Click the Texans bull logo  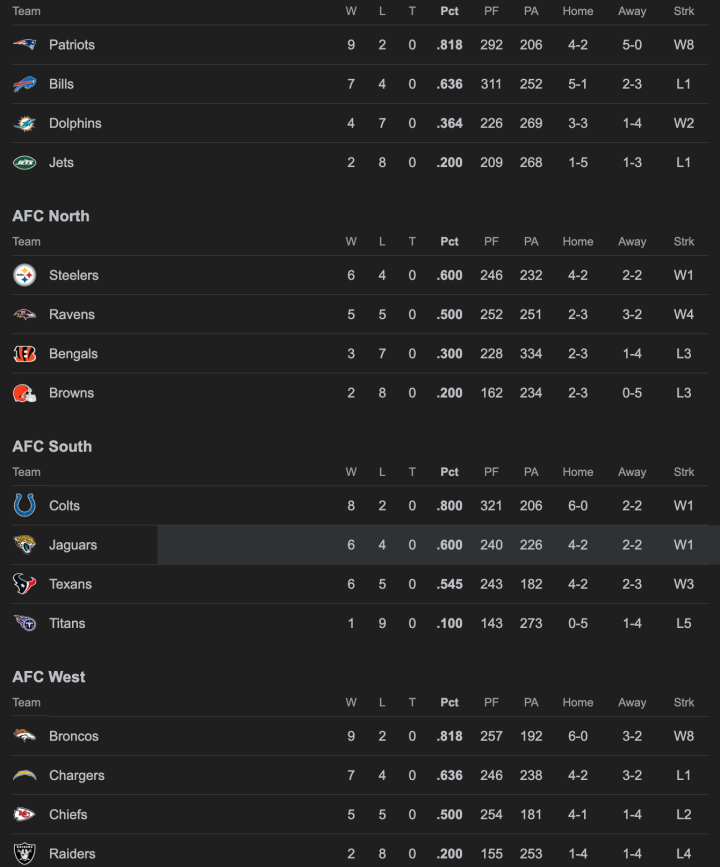(25, 584)
